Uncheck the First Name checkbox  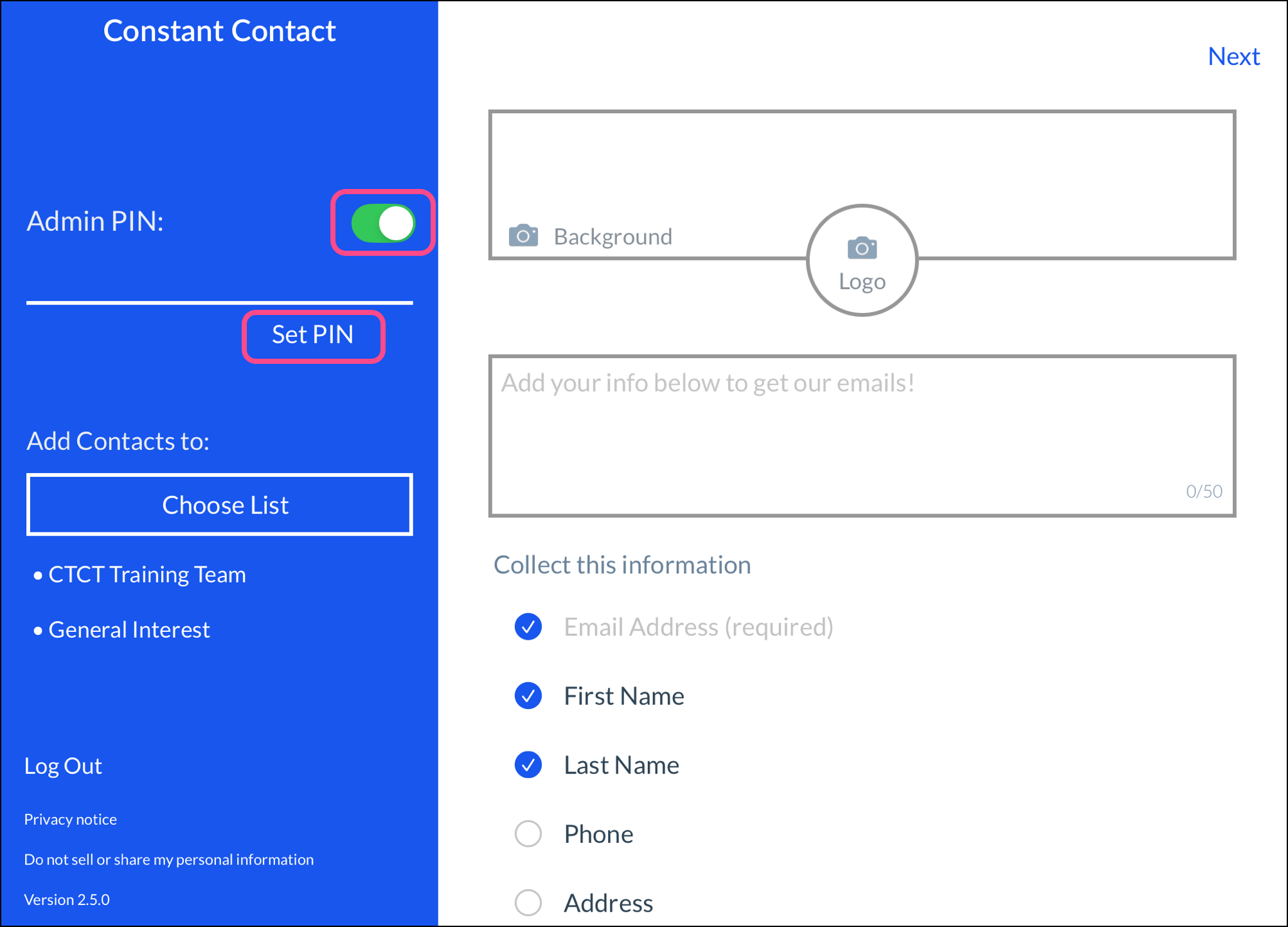(528, 696)
